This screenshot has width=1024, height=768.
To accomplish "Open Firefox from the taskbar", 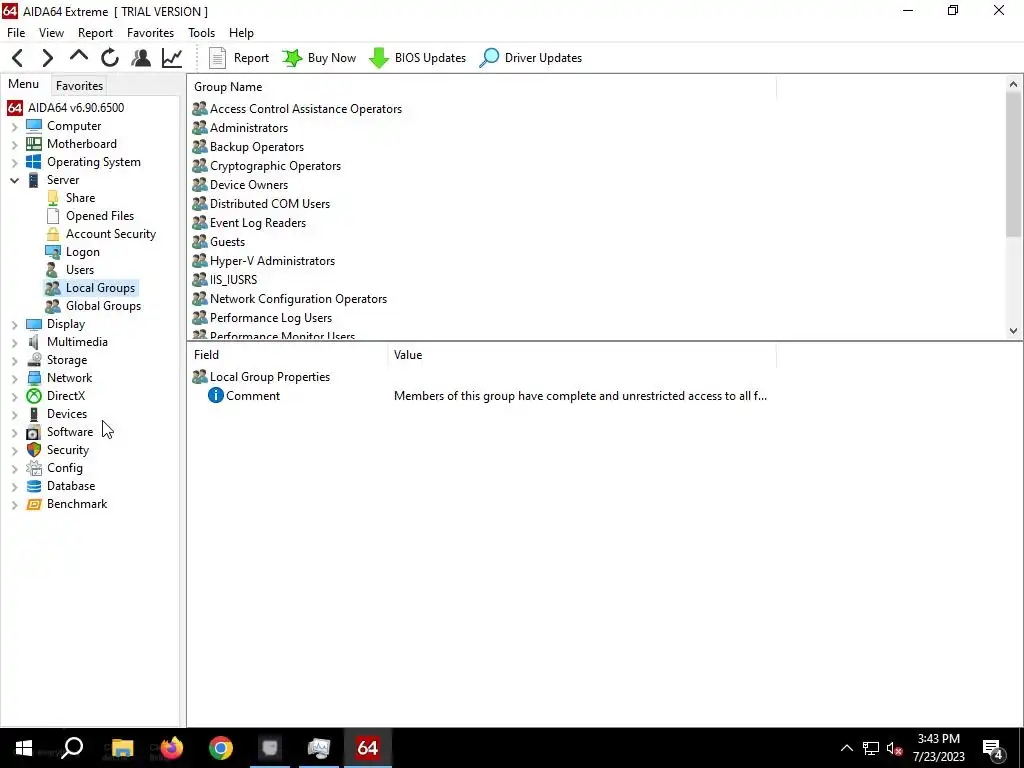I will [172, 748].
